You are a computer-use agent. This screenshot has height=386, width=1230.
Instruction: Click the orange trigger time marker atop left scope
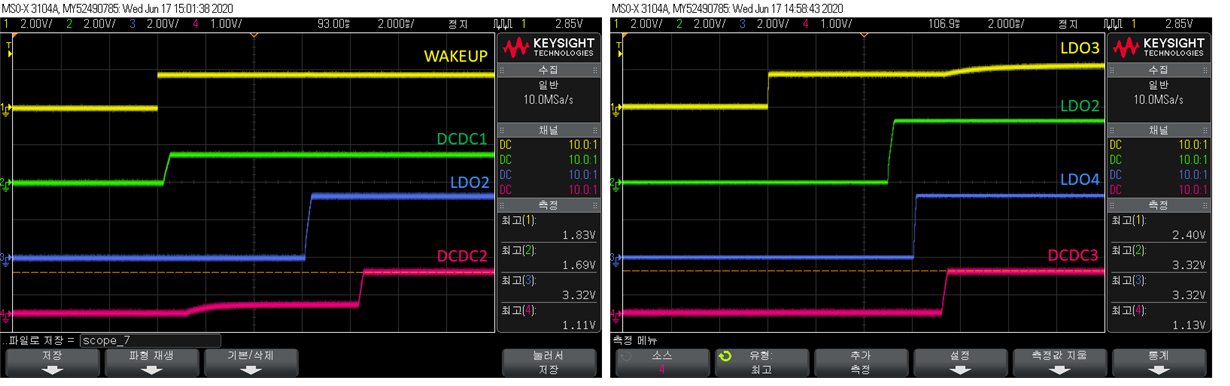(x=253, y=36)
